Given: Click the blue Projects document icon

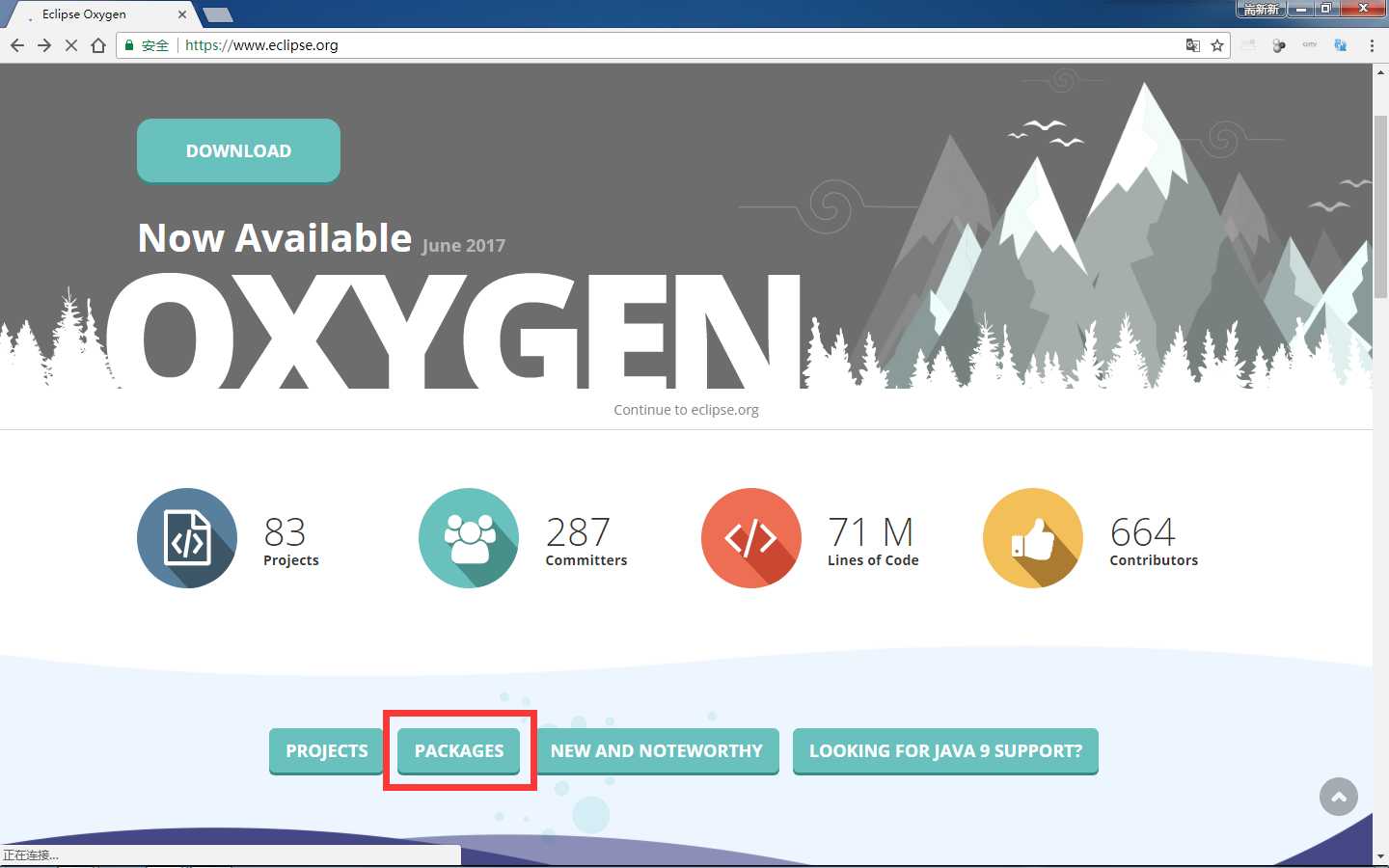Looking at the screenshot, I should 187,538.
